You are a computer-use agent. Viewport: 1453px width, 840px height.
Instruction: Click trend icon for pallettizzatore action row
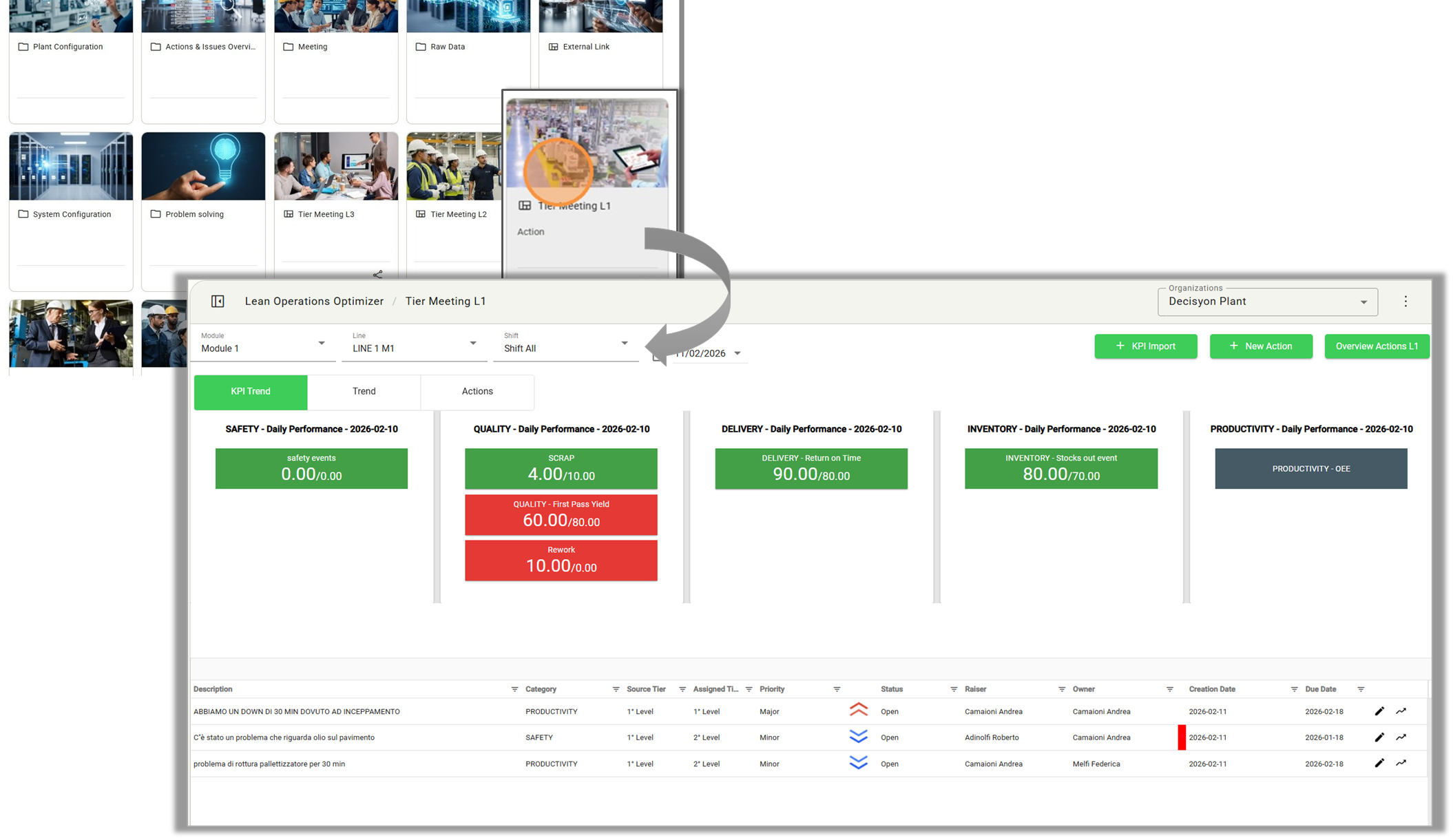(x=1401, y=763)
